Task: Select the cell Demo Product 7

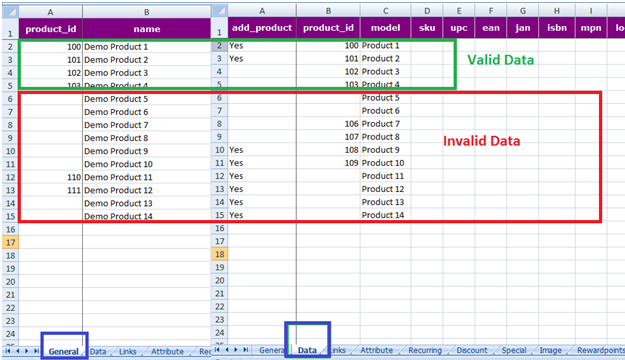Action: [x=147, y=125]
